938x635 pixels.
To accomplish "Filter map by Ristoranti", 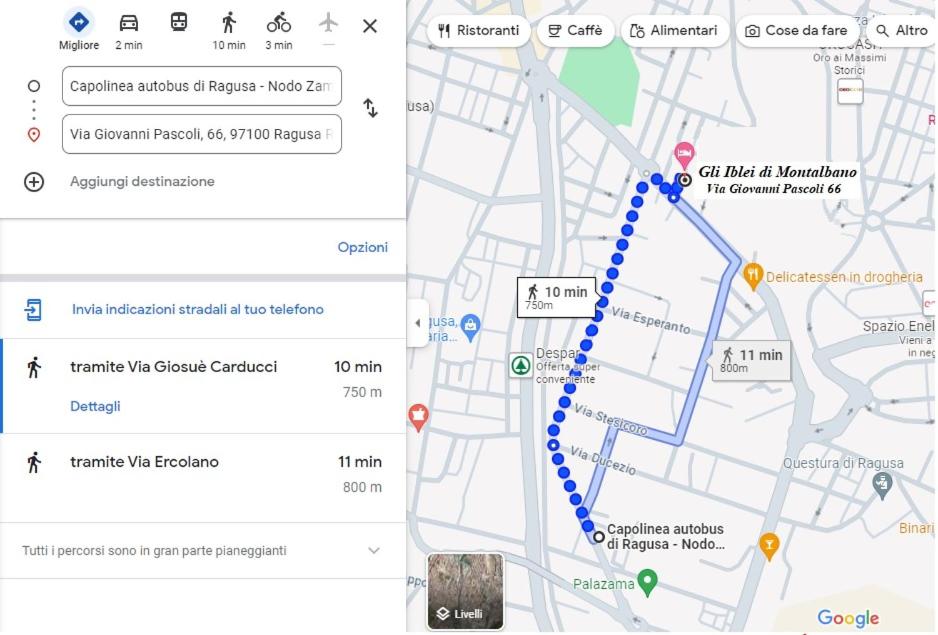I will pos(479,31).
